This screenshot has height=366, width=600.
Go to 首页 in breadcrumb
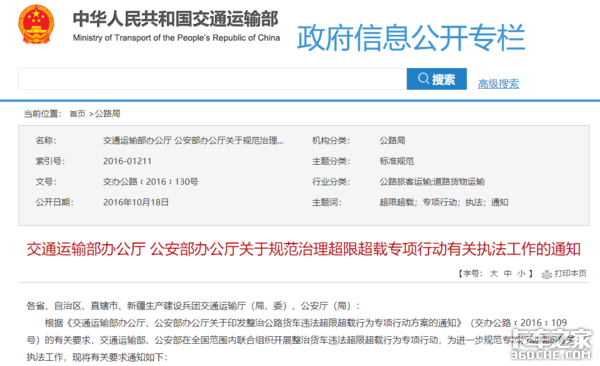[77, 114]
